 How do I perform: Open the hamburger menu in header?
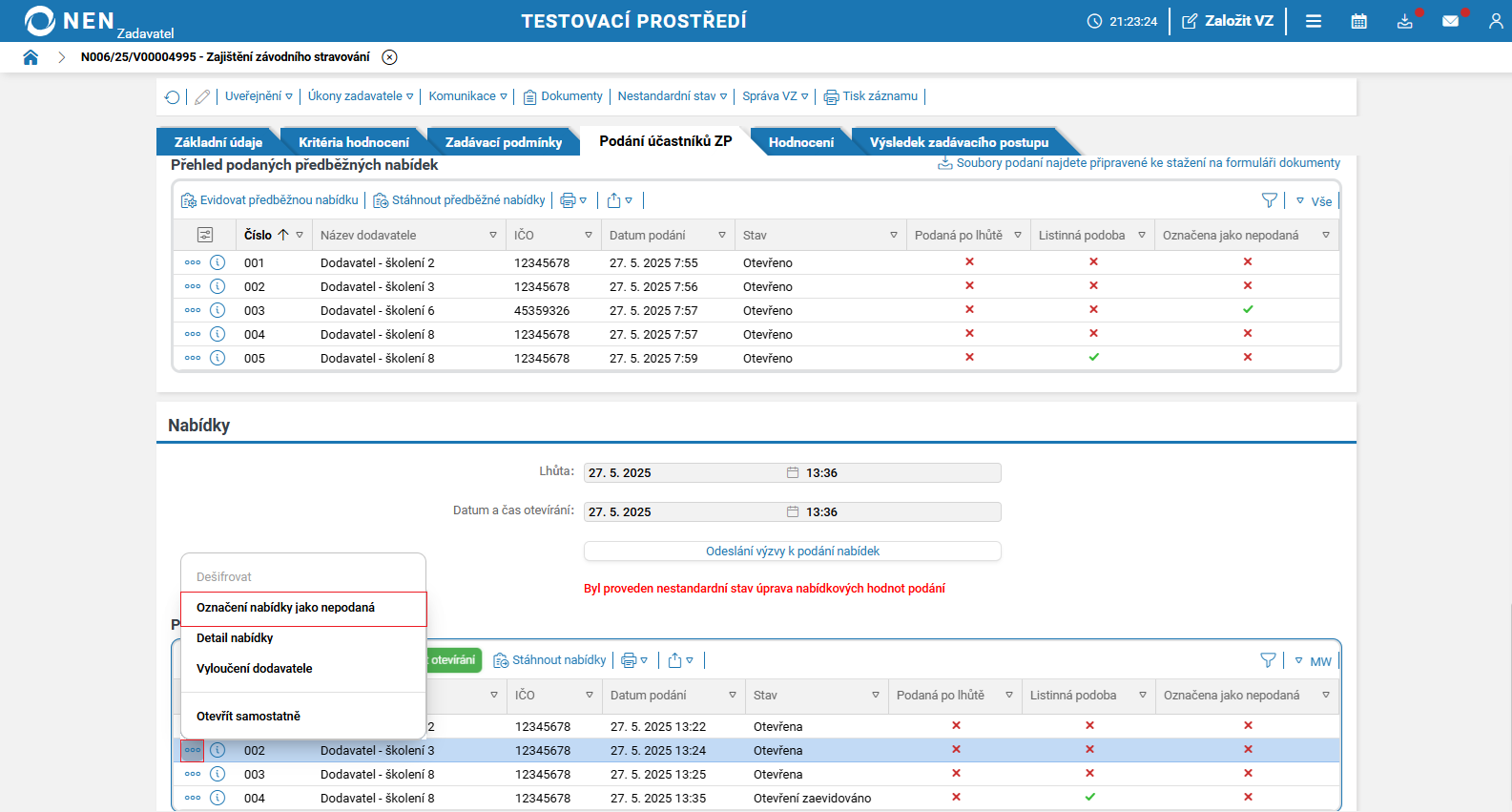click(x=1313, y=21)
